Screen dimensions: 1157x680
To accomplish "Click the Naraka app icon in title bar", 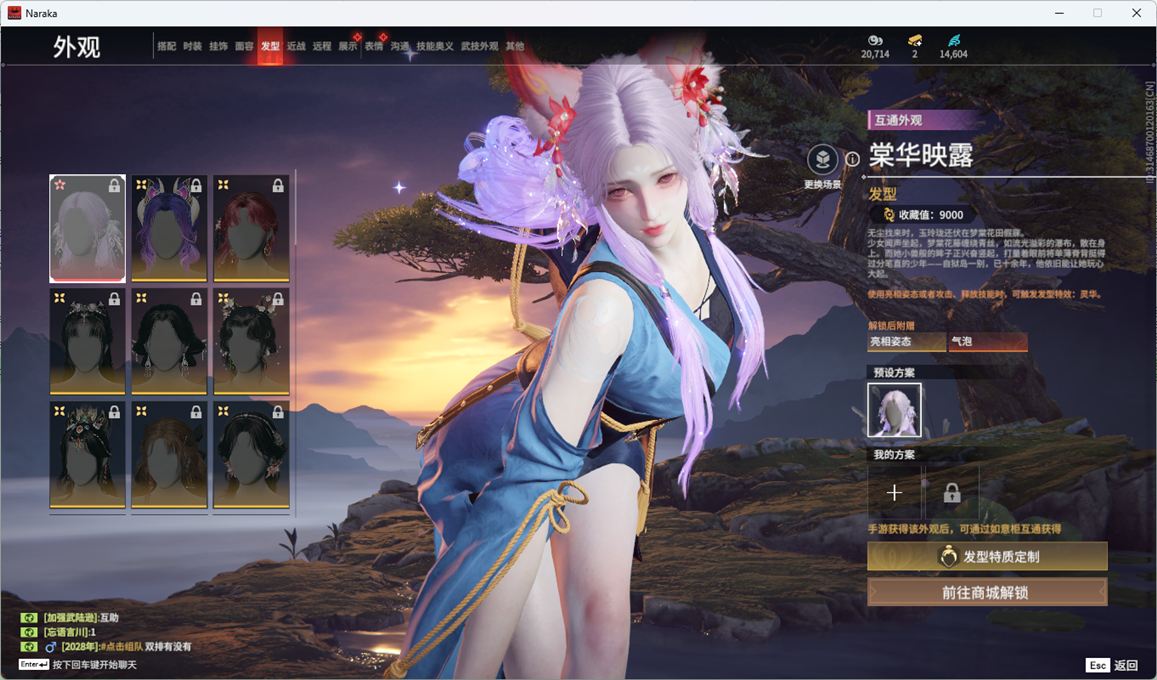I will pyautogui.click(x=14, y=13).
